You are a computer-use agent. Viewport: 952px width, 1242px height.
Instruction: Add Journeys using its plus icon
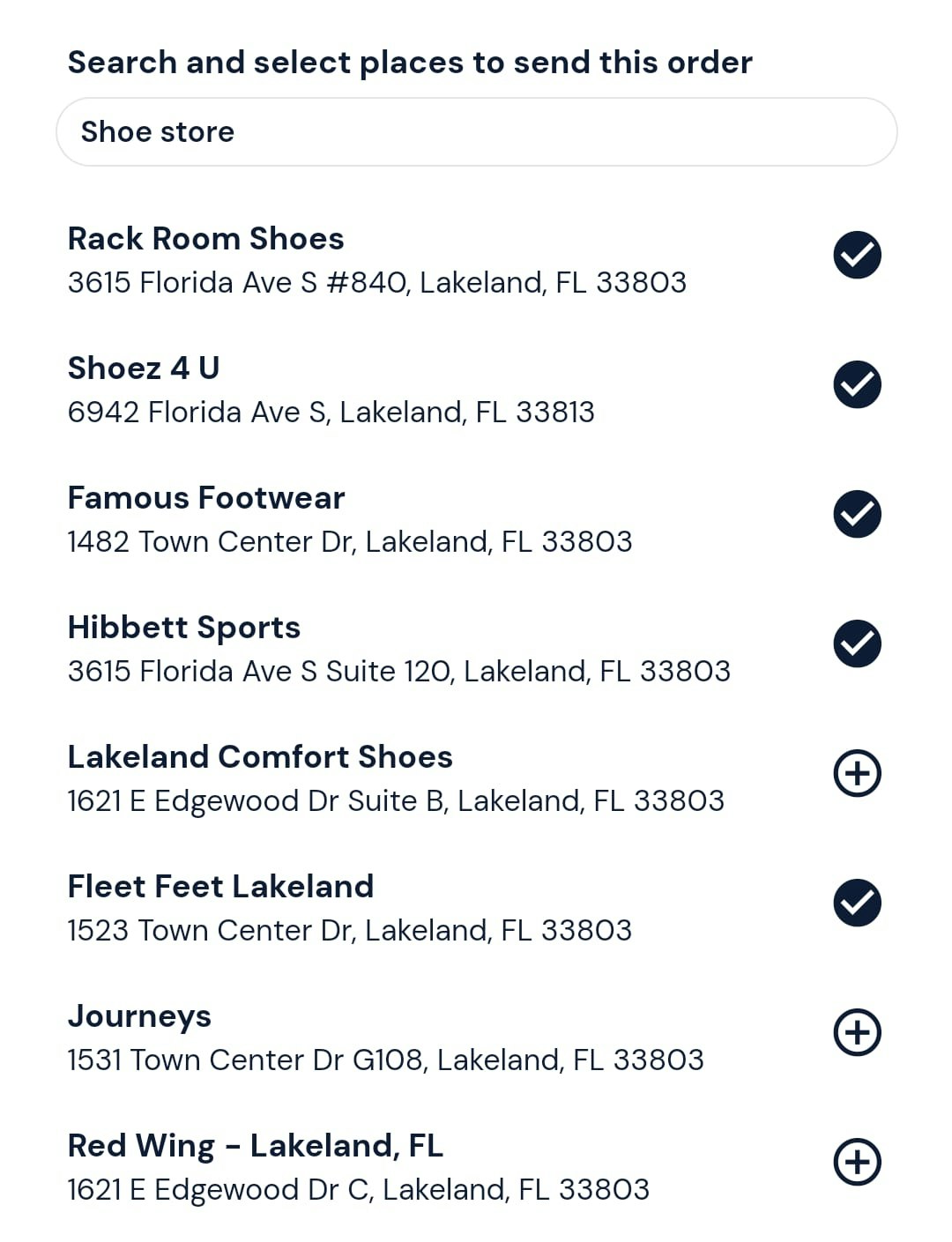(857, 1032)
